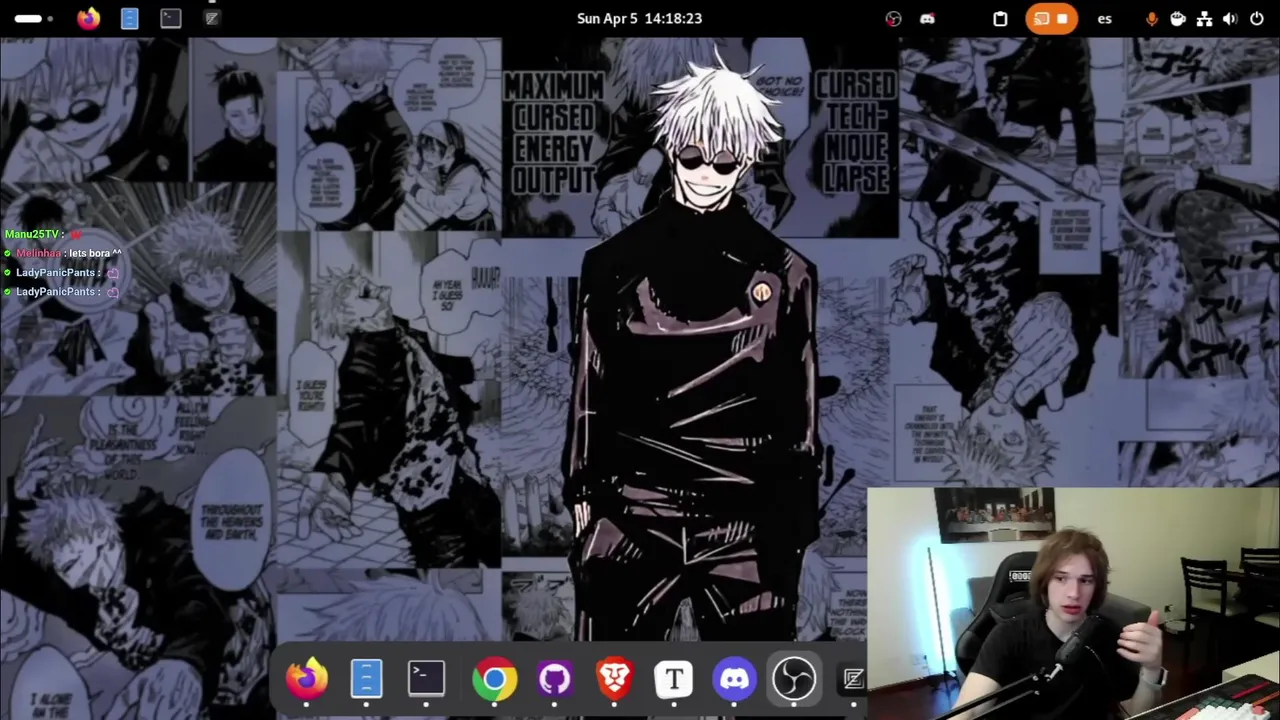Open Google Chrome in the dock
1280x720 pixels.
[x=495, y=679]
